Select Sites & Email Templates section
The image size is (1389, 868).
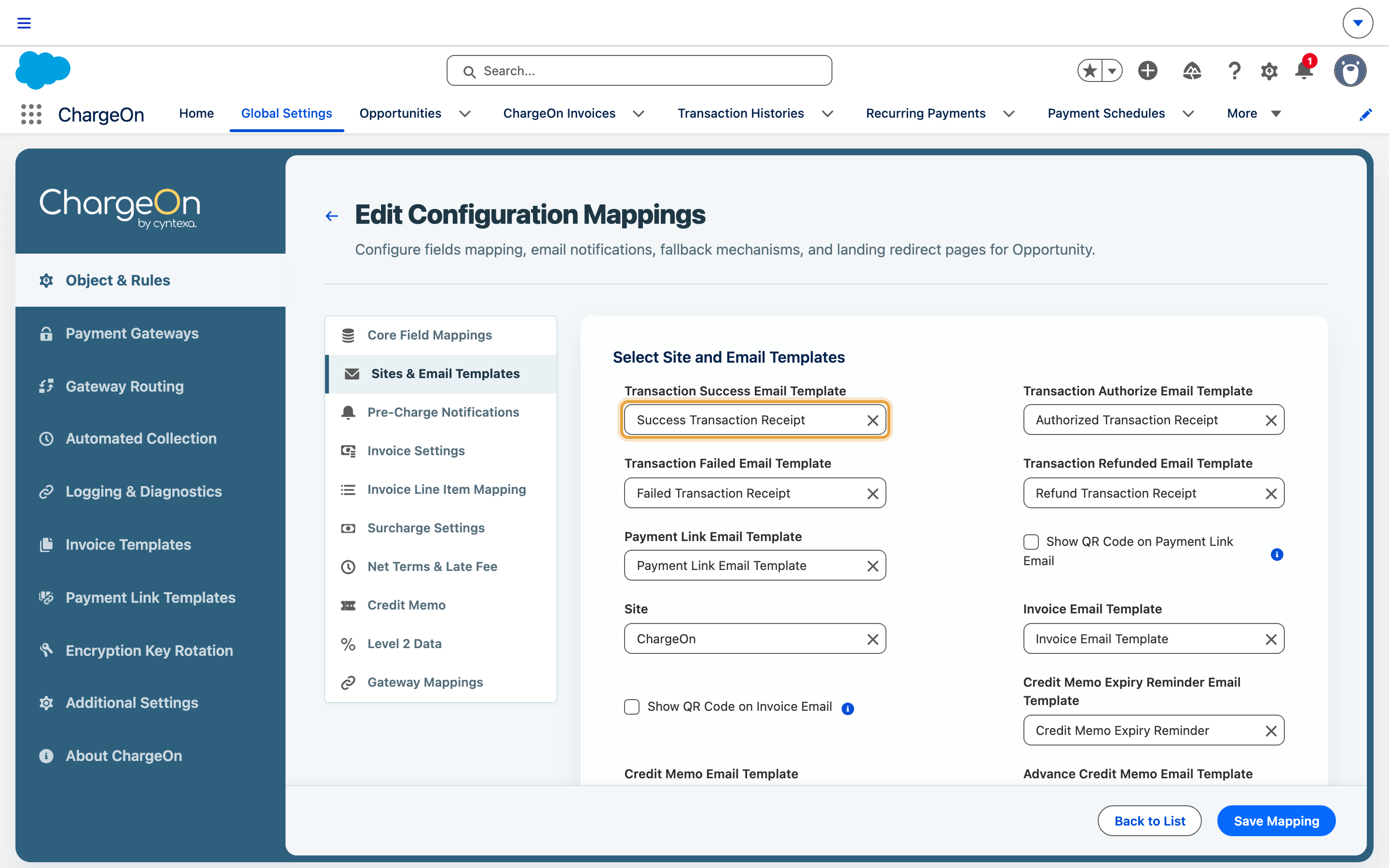coord(441,374)
